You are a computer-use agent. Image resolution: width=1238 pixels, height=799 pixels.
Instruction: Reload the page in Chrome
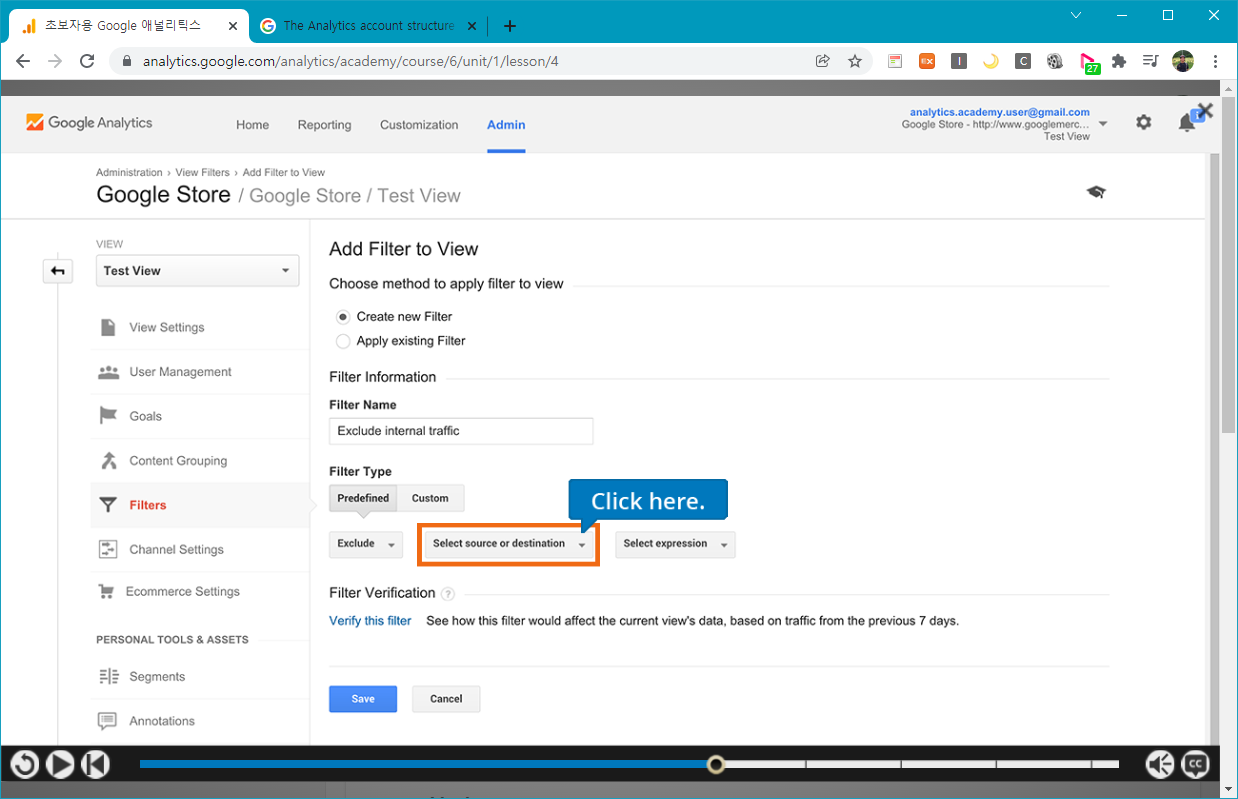tap(87, 61)
